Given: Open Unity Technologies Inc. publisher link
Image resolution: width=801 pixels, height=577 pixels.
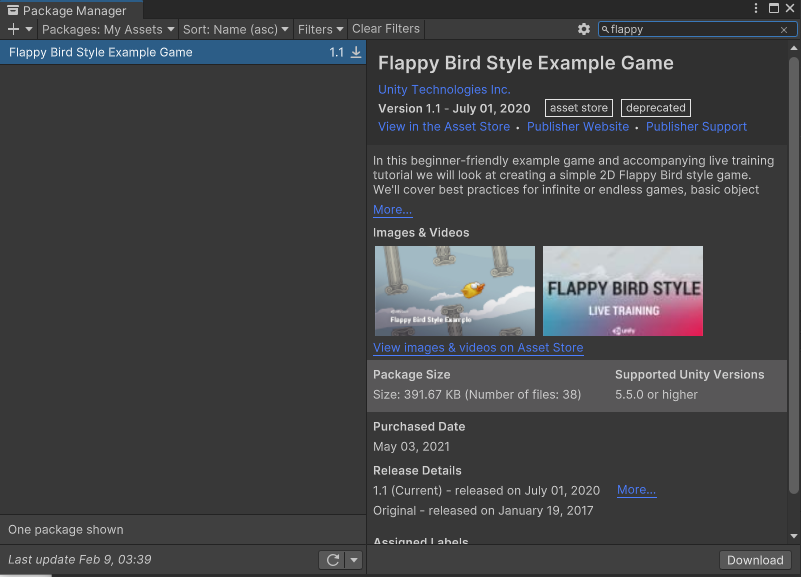Looking at the screenshot, I should tap(444, 89).
